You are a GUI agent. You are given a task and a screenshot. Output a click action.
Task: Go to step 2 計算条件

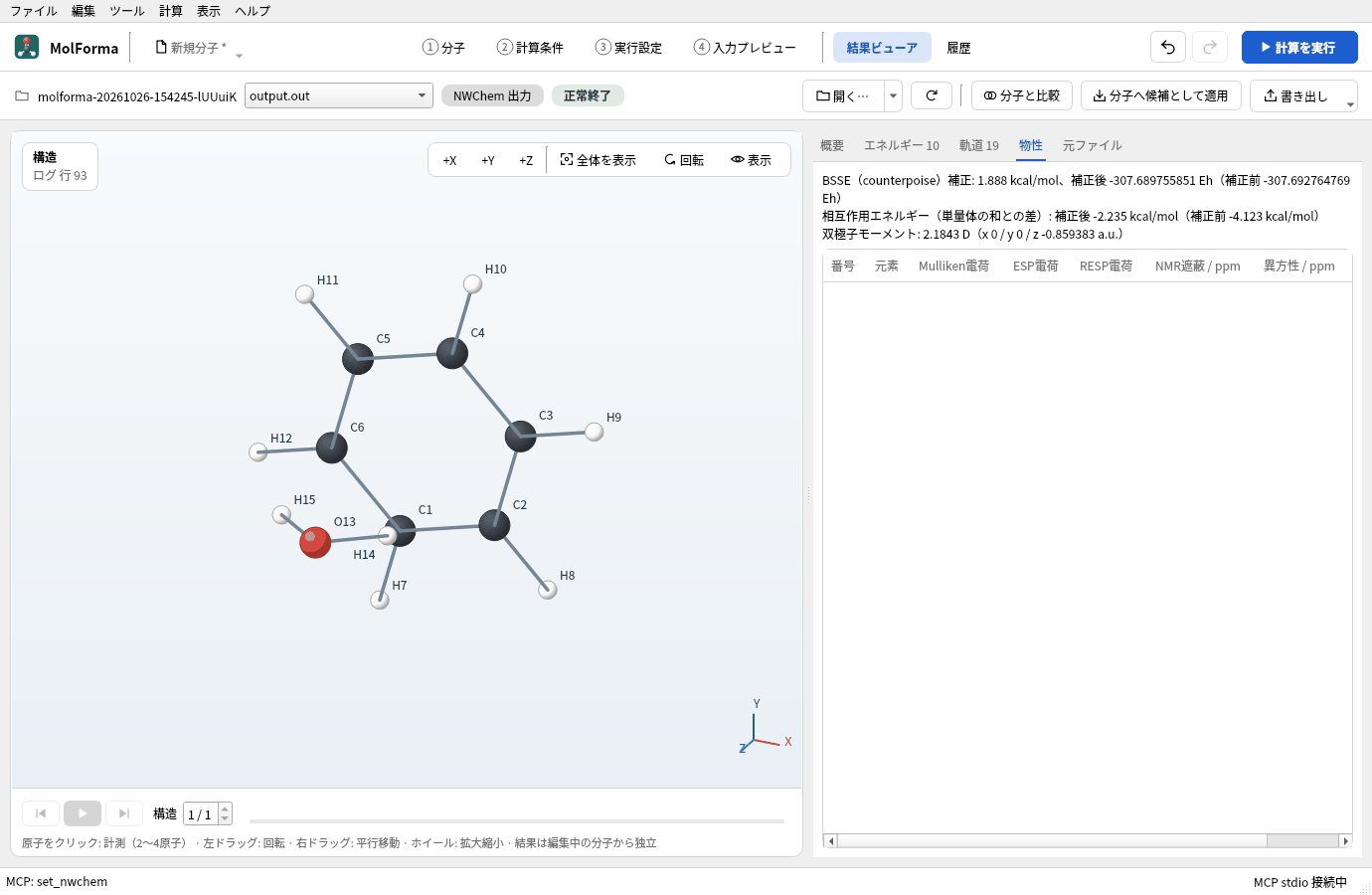click(530, 47)
